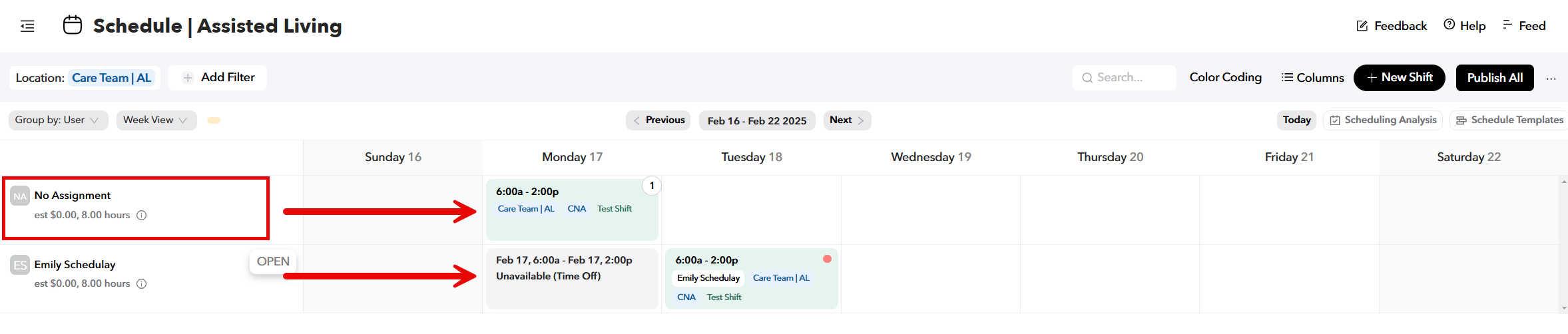The width and height of the screenshot is (1568, 334).
Task: Collapse the sidebar menu icon
Action: pos(27,26)
